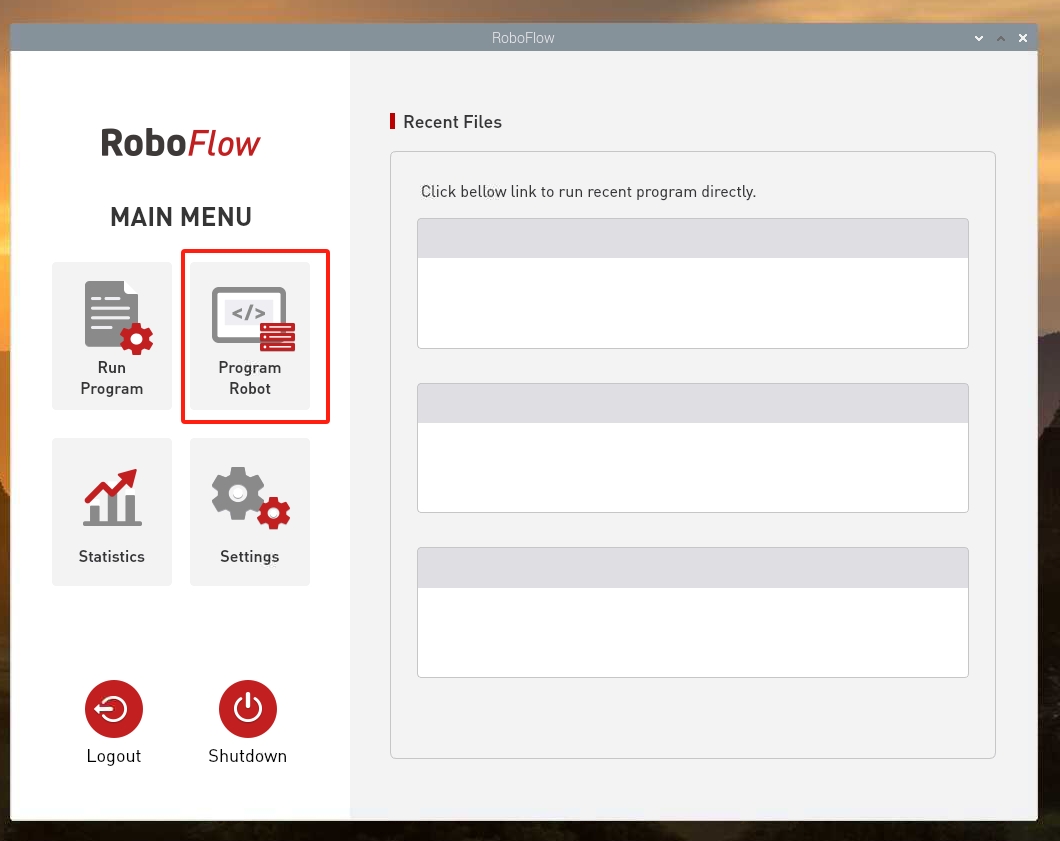Click the RoboFlow logo in the sidebar
The height and width of the screenshot is (841, 1060).
click(x=180, y=143)
